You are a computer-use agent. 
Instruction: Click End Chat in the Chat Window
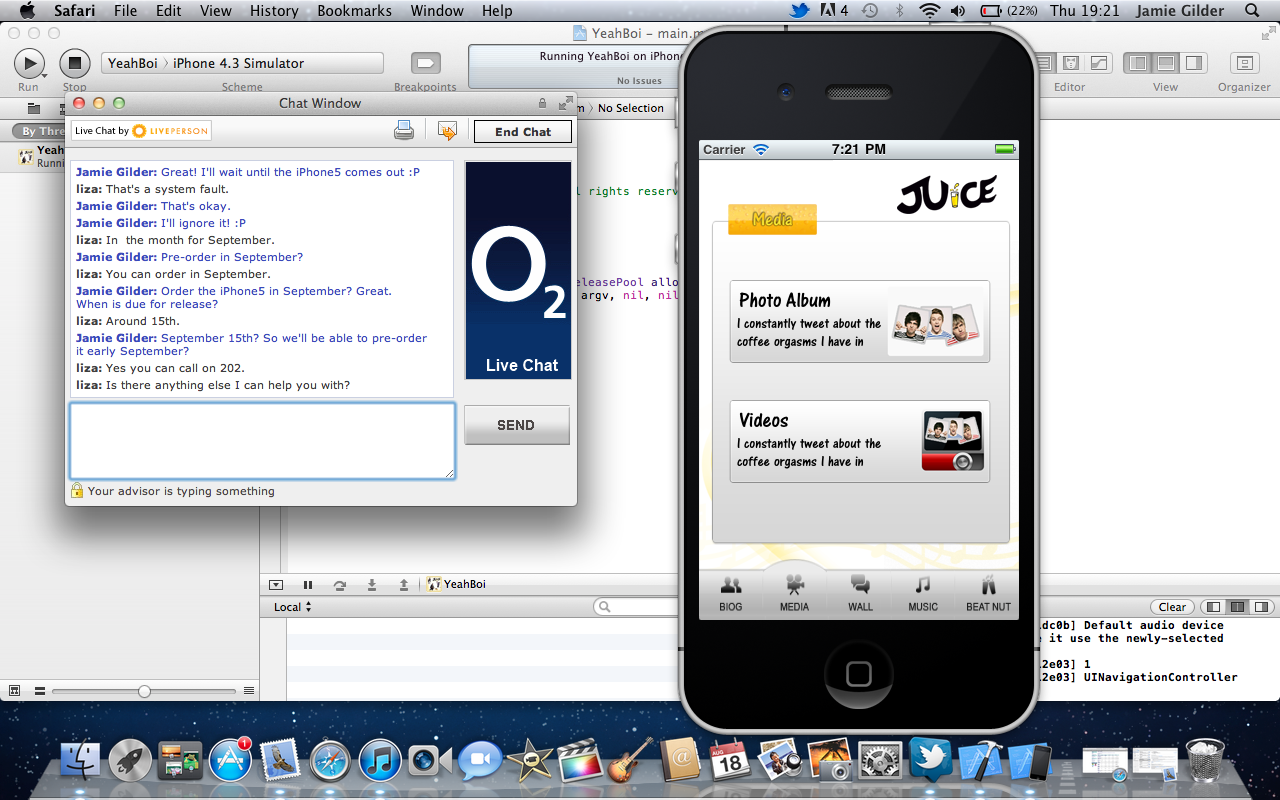click(x=523, y=131)
